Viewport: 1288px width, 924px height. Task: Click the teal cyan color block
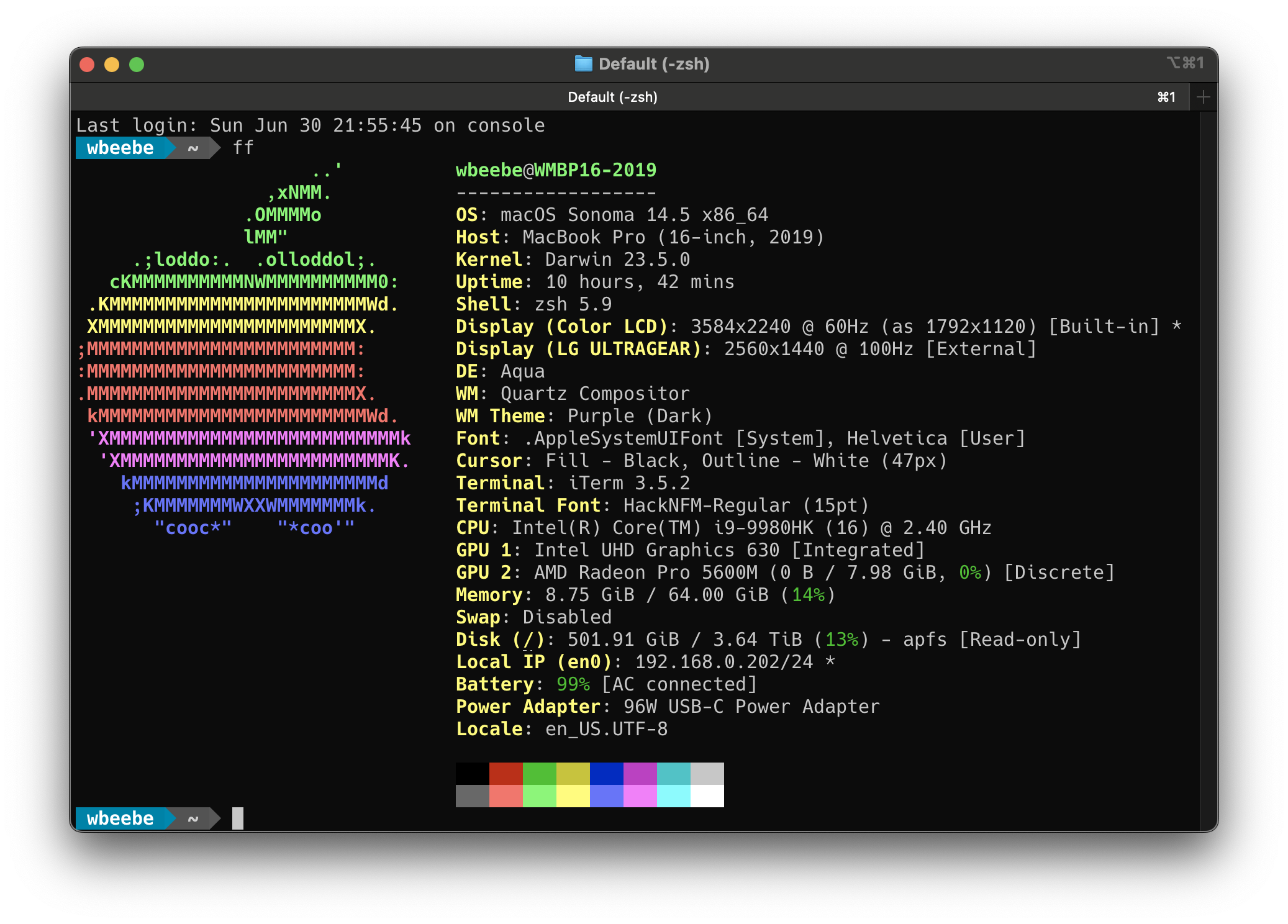coord(674,774)
